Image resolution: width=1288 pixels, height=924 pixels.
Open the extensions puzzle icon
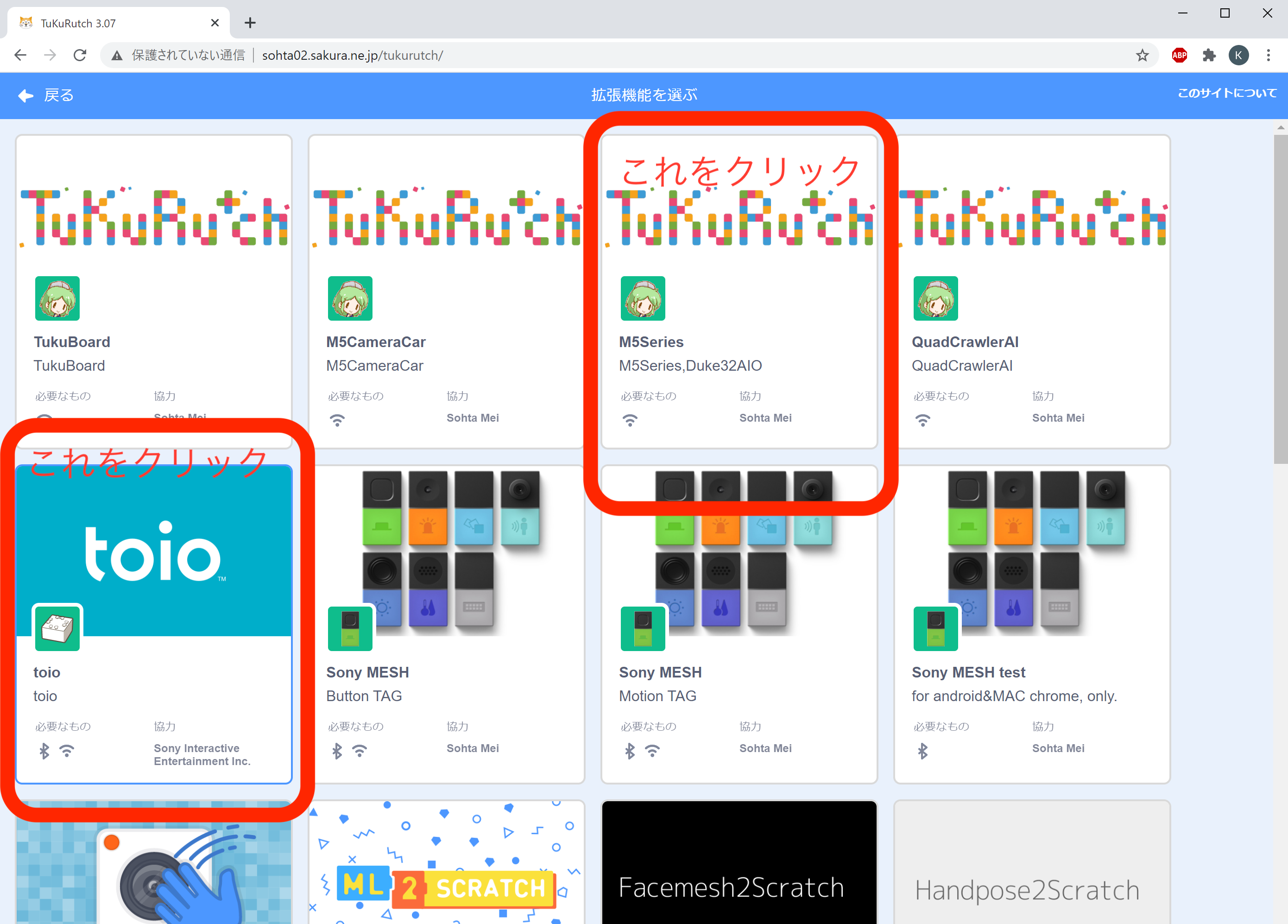[x=1209, y=55]
